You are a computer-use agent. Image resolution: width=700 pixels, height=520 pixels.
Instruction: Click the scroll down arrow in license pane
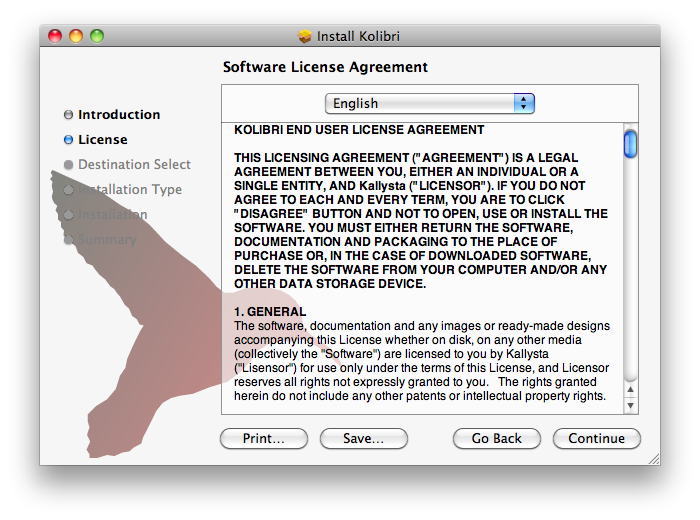[630, 405]
